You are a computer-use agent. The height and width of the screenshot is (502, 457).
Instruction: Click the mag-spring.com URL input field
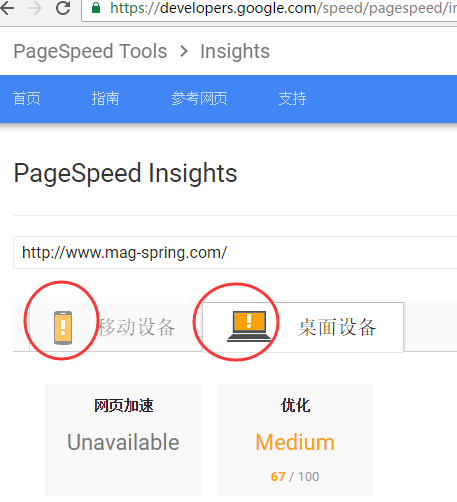pos(235,252)
